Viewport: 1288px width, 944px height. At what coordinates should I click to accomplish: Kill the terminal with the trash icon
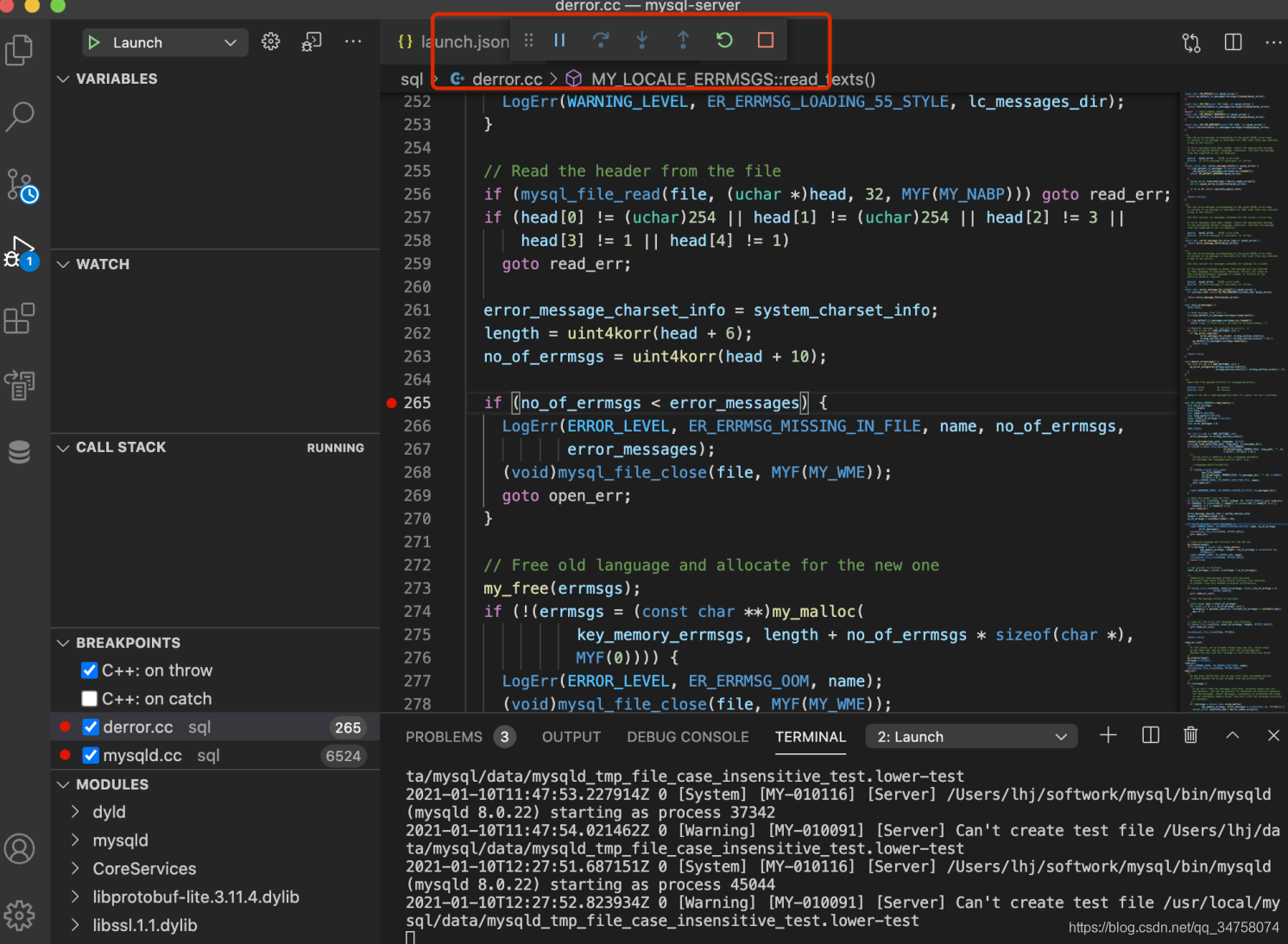[1190, 735]
